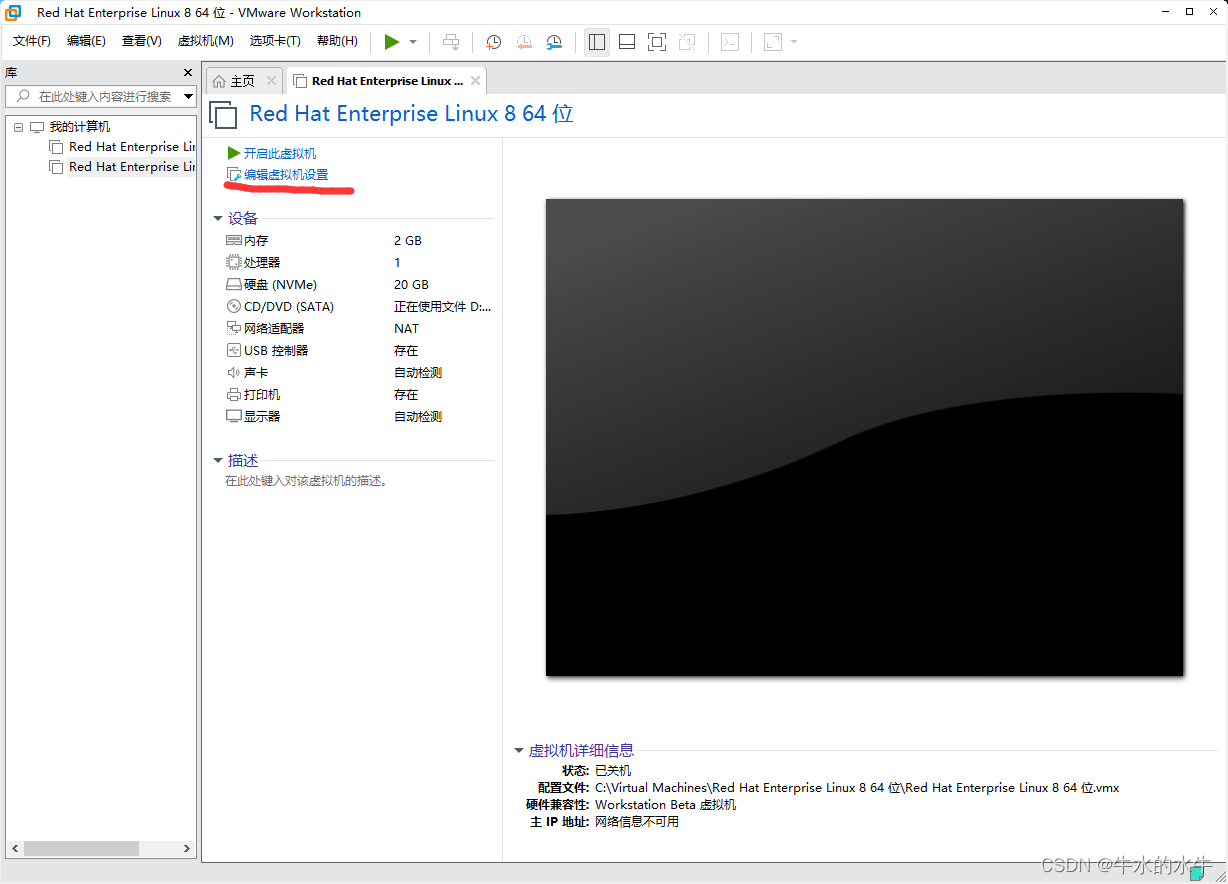The image size is (1228, 884).
Task: Click the 已关机 status value
Action: [613, 771]
